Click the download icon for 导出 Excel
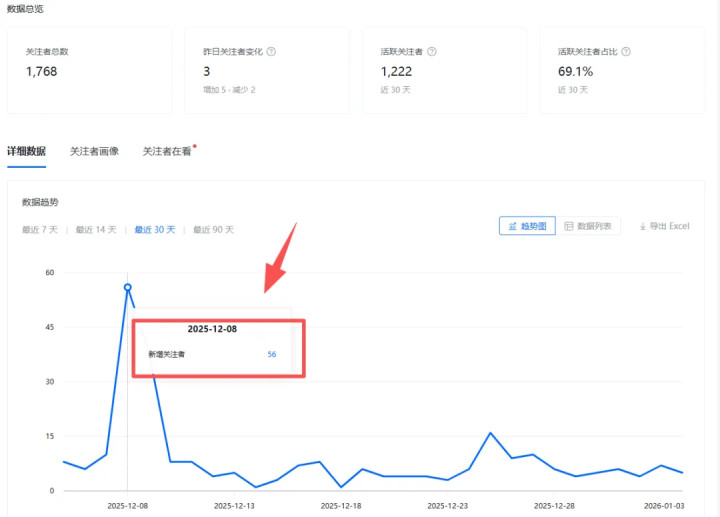Viewport: 720px width, 517px height. click(642, 227)
